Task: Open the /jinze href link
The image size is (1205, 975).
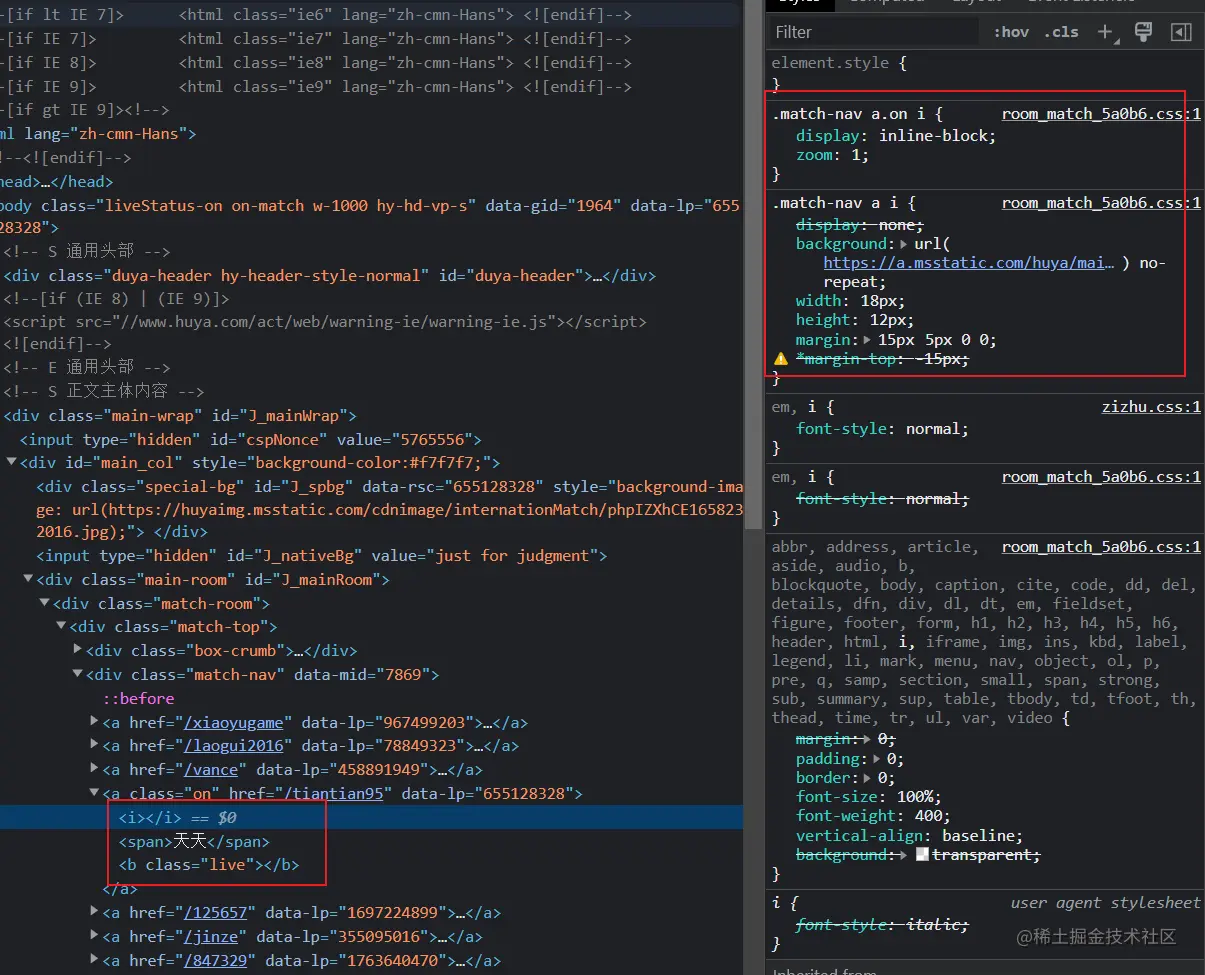Action: [211, 937]
